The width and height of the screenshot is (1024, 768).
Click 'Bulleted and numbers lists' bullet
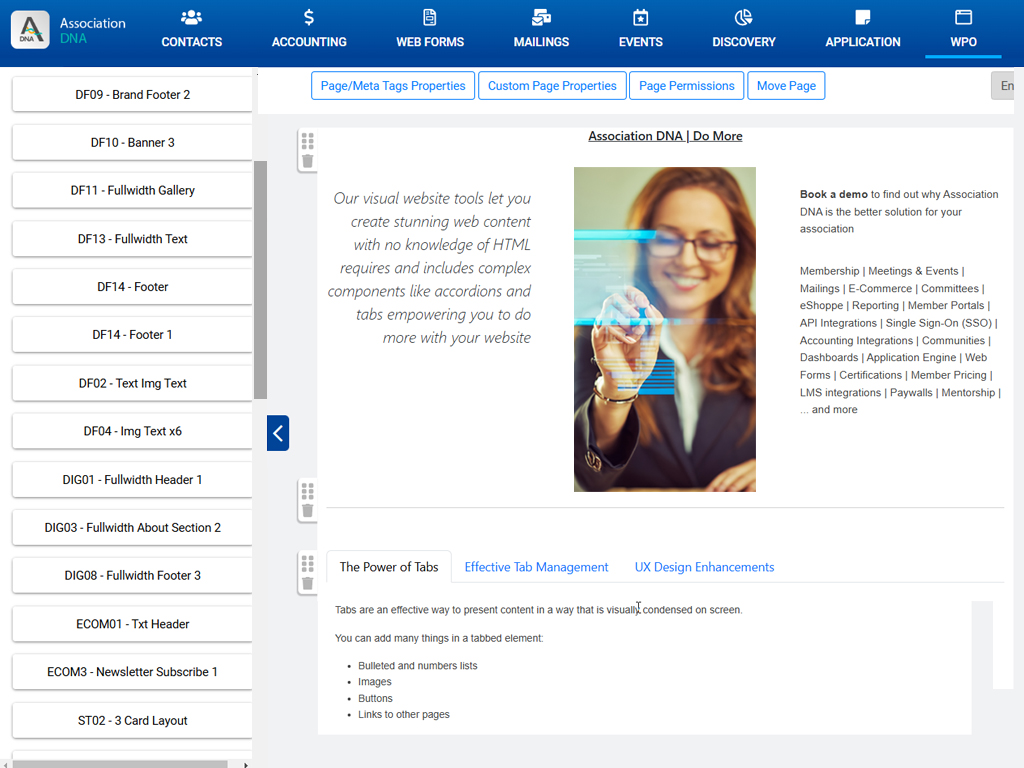coord(417,665)
